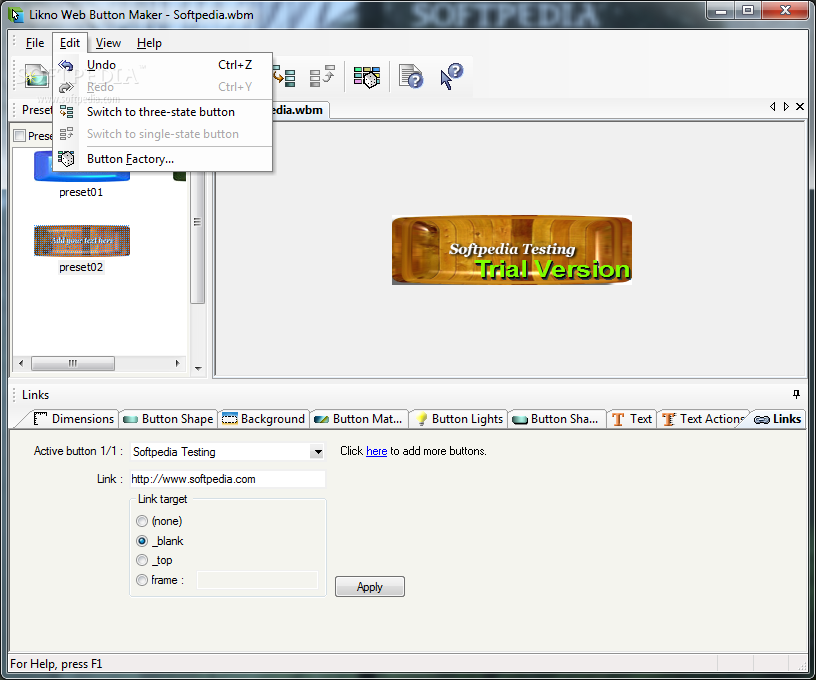This screenshot has width=816, height=680.
Task: Switch to the Button Lights tab
Action: (x=458, y=419)
